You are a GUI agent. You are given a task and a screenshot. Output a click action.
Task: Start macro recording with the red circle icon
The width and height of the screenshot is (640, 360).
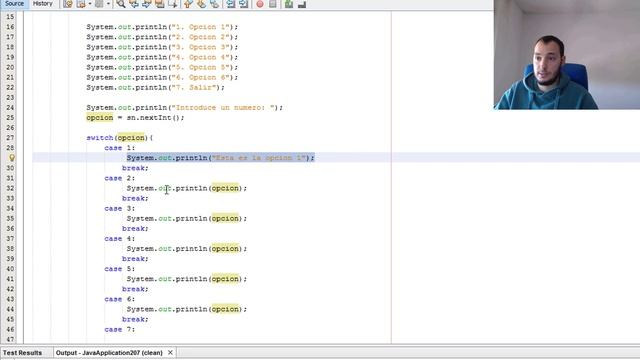point(260,4)
